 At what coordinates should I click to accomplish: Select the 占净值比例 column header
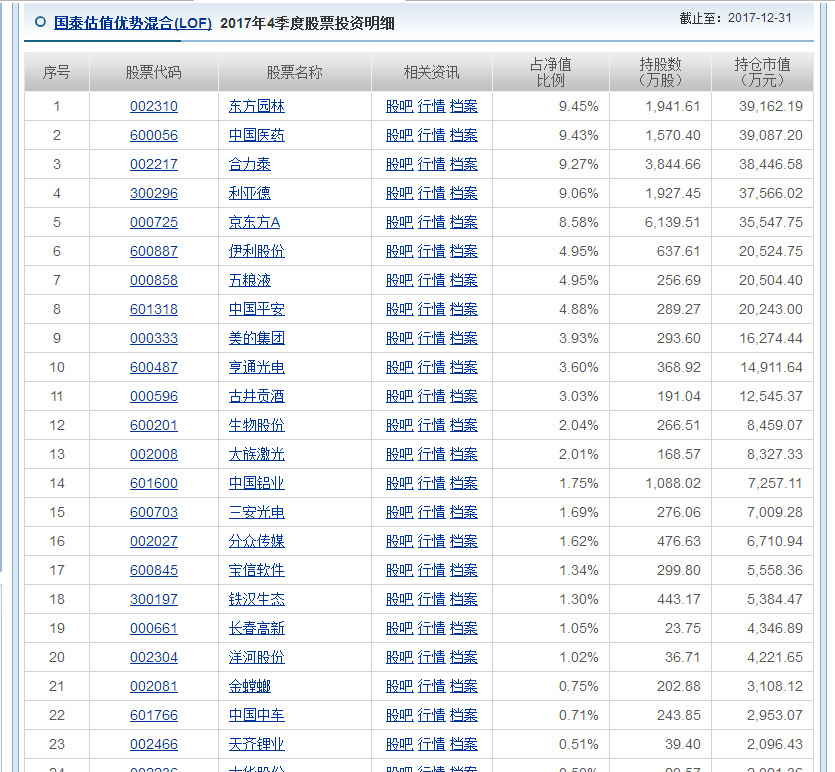pos(551,72)
